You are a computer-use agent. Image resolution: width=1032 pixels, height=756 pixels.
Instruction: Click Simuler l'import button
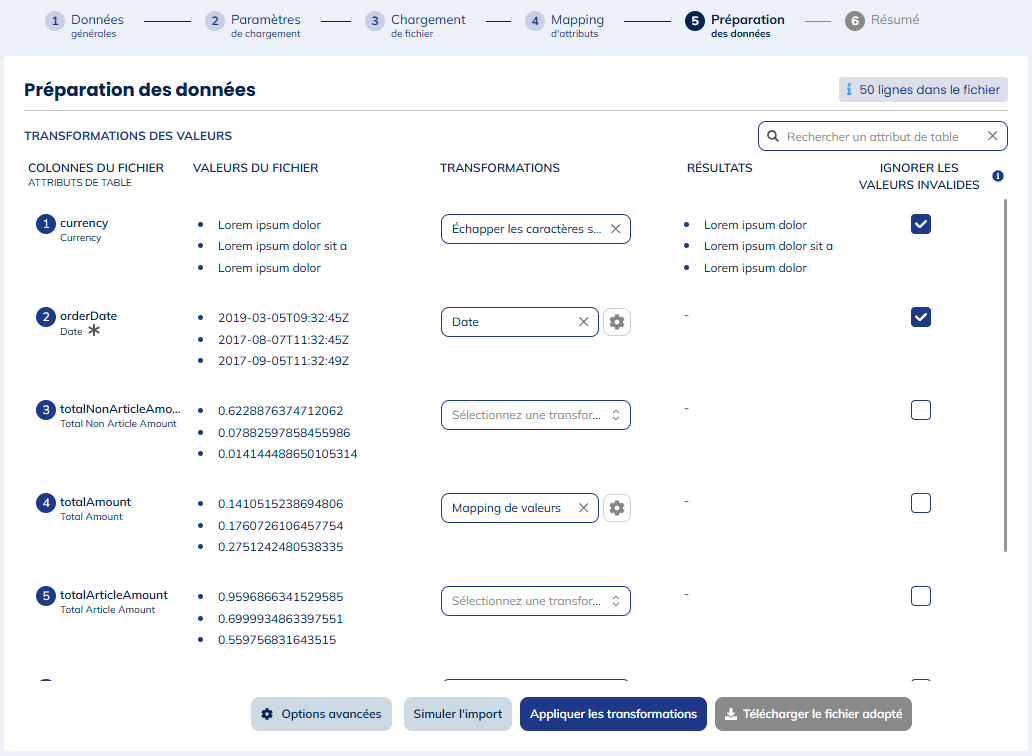(x=457, y=714)
